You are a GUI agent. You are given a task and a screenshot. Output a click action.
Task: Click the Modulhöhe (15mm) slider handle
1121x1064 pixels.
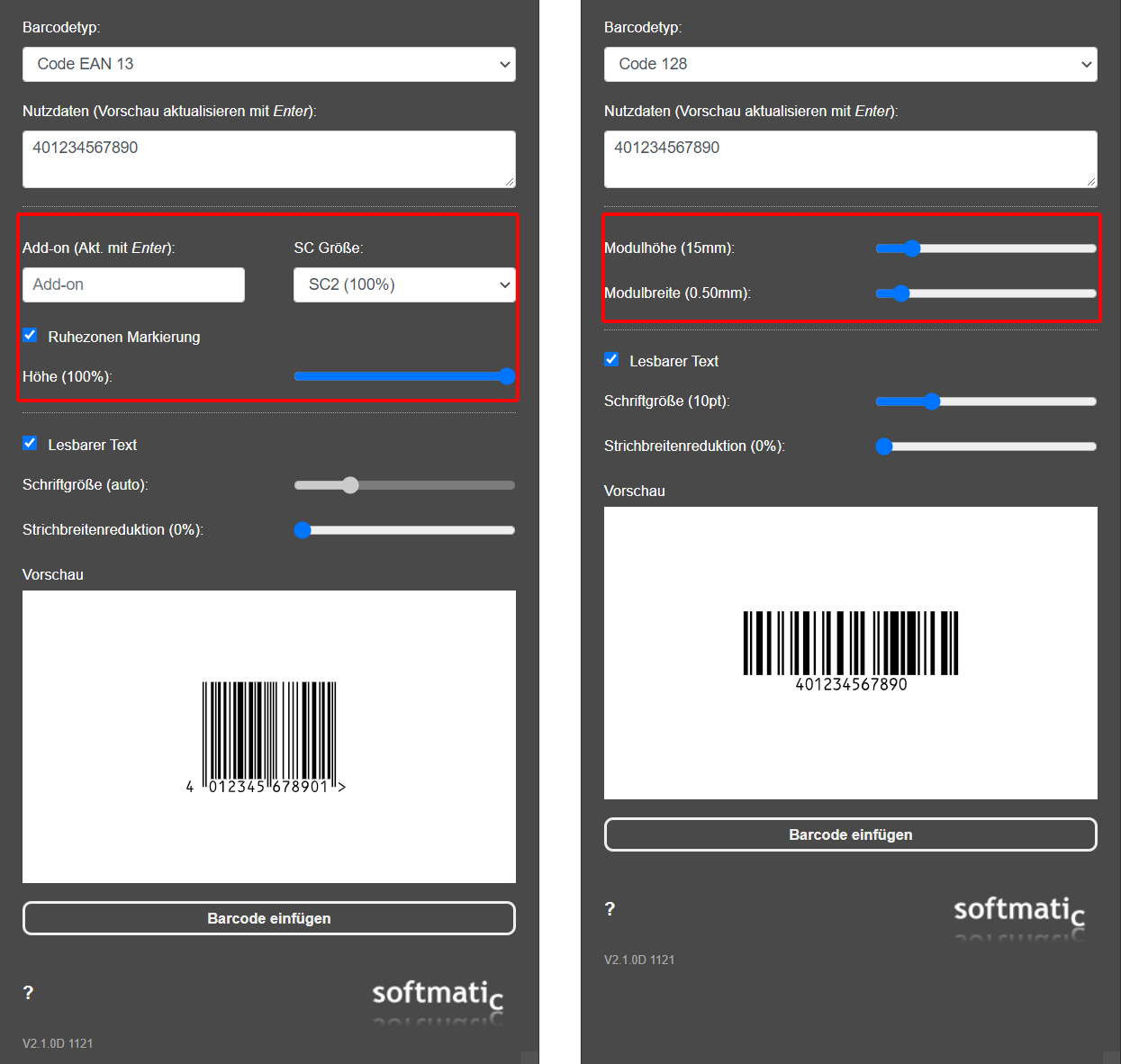click(912, 248)
